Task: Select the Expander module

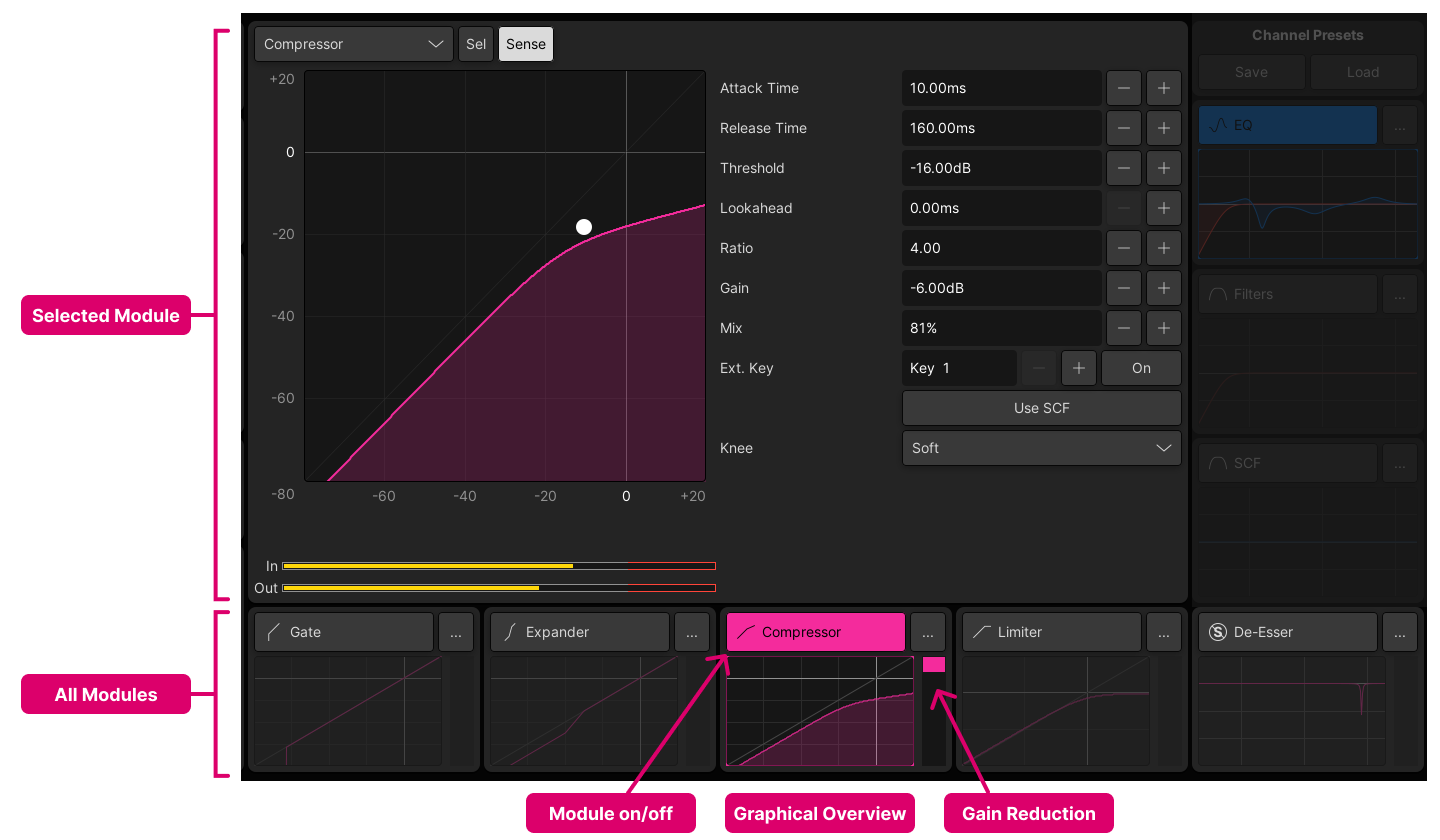Action: 579,632
